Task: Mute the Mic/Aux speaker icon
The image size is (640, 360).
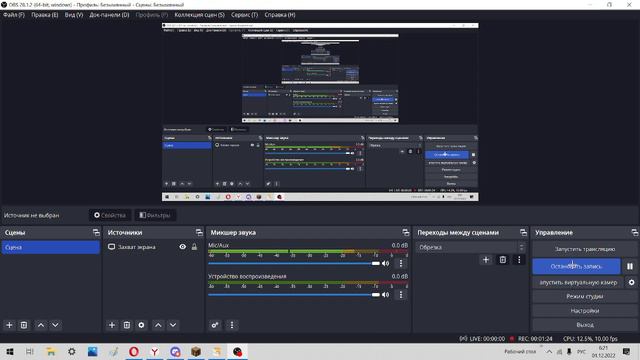Action: (x=385, y=263)
